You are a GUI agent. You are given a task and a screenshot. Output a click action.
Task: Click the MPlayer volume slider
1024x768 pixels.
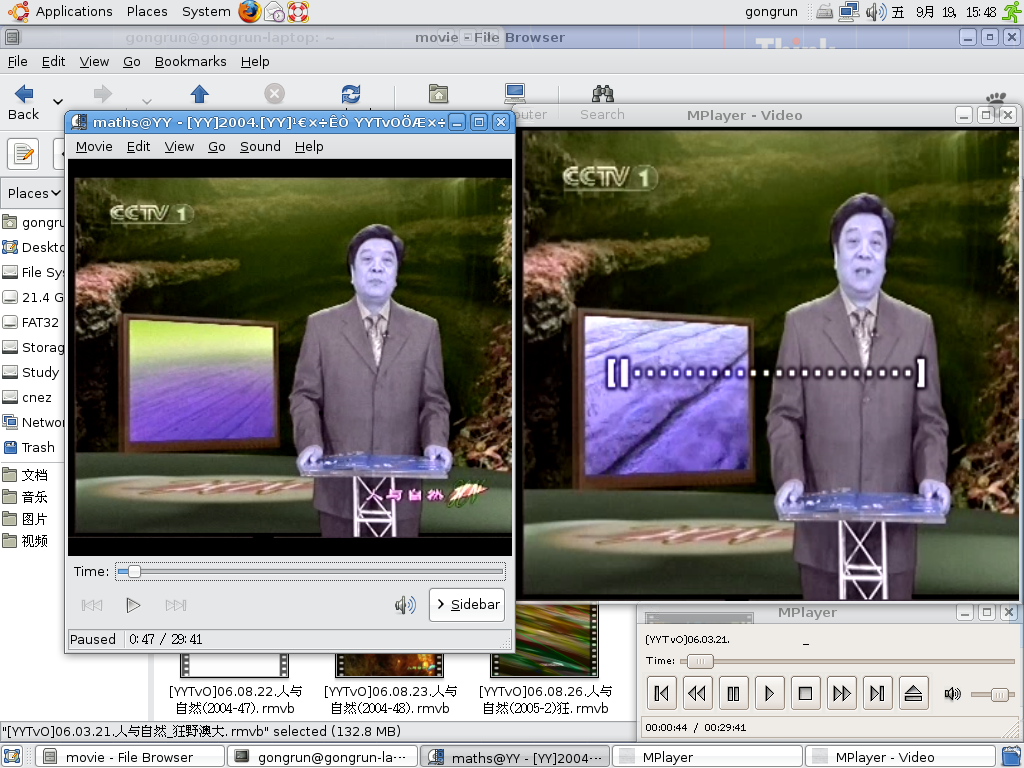click(x=993, y=694)
